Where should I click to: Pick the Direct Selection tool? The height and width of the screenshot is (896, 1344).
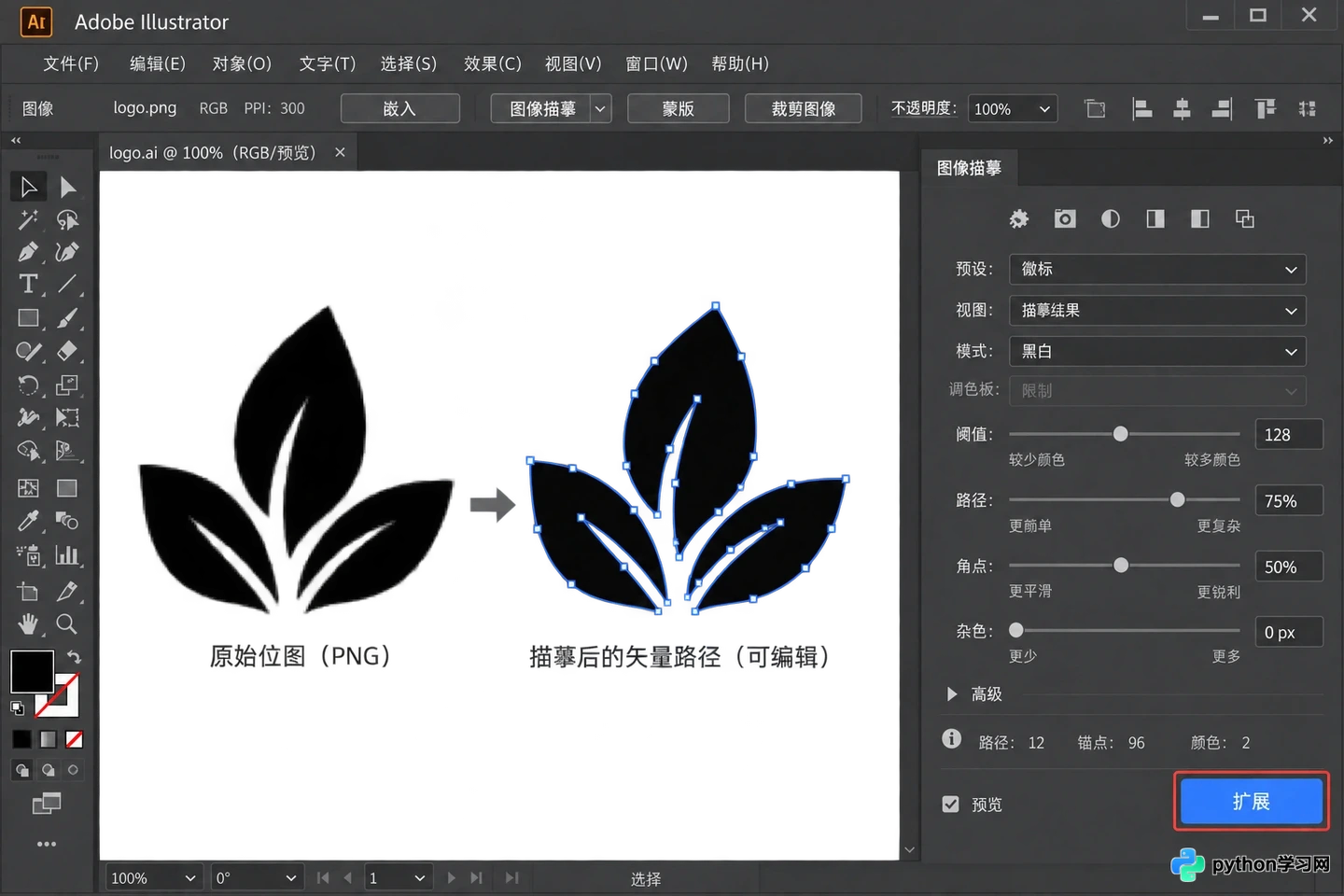pyautogui.click(x=67, y=188)
